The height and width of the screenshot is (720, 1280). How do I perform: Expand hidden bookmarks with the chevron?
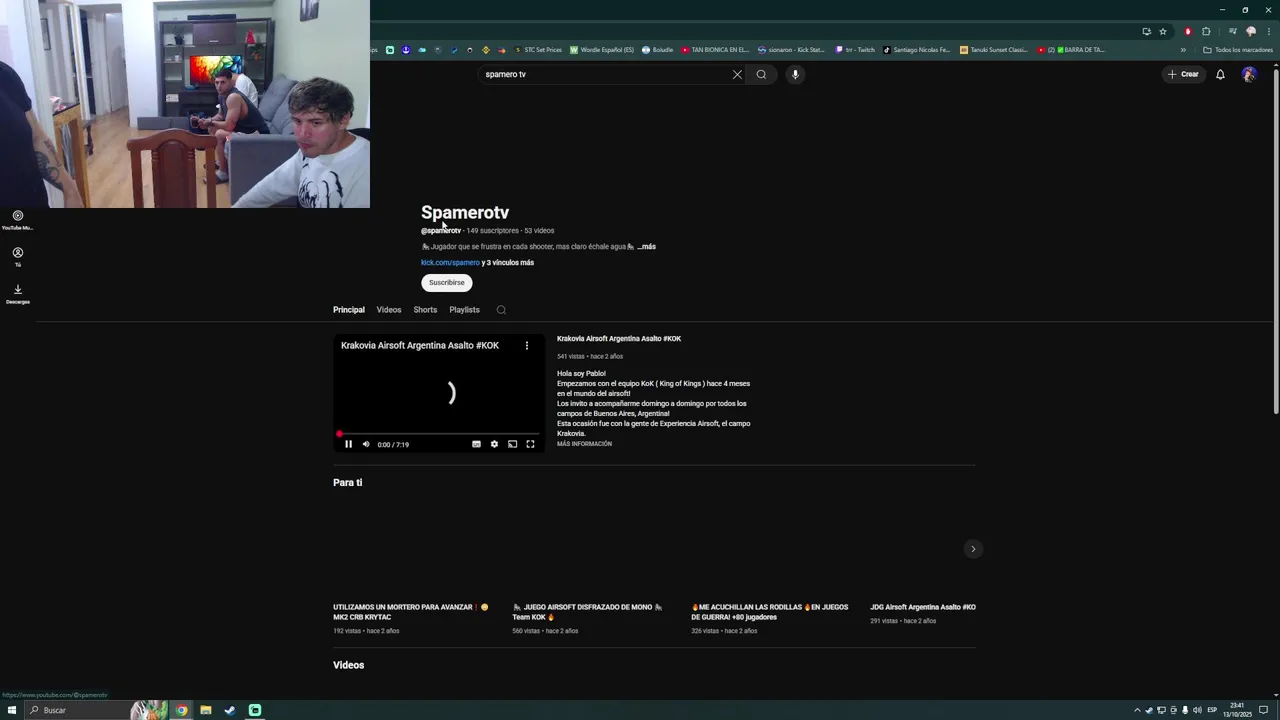coord(1183,50)
